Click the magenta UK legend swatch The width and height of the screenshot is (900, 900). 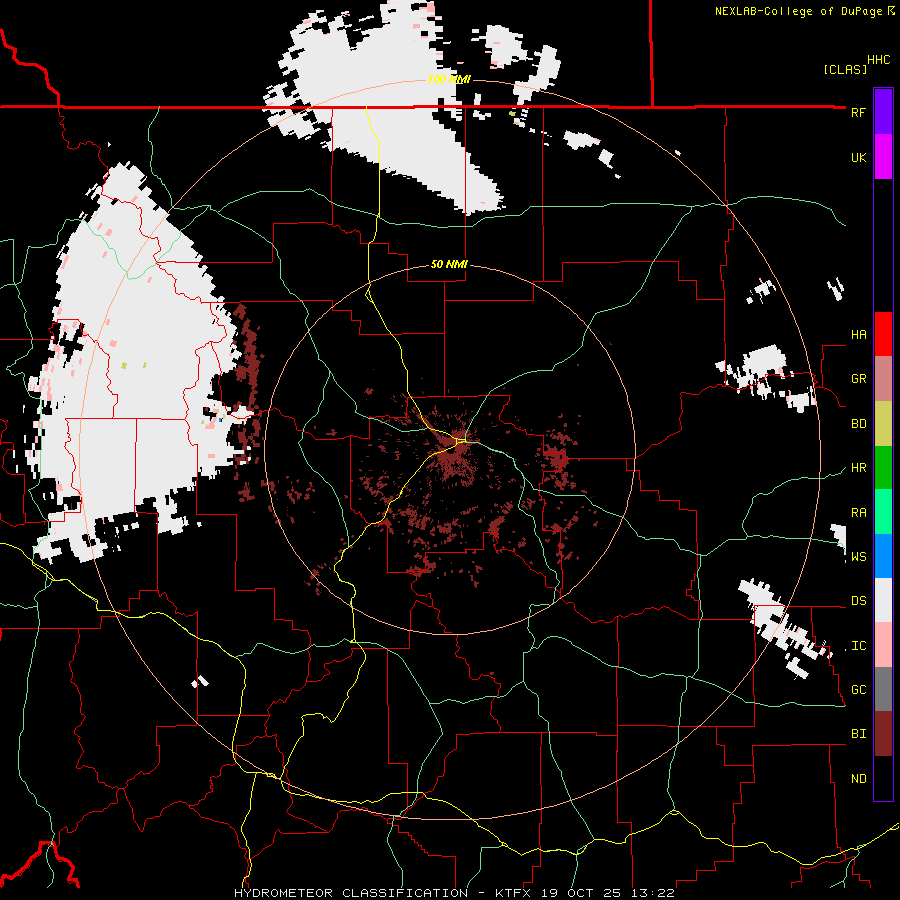point(883,157)
